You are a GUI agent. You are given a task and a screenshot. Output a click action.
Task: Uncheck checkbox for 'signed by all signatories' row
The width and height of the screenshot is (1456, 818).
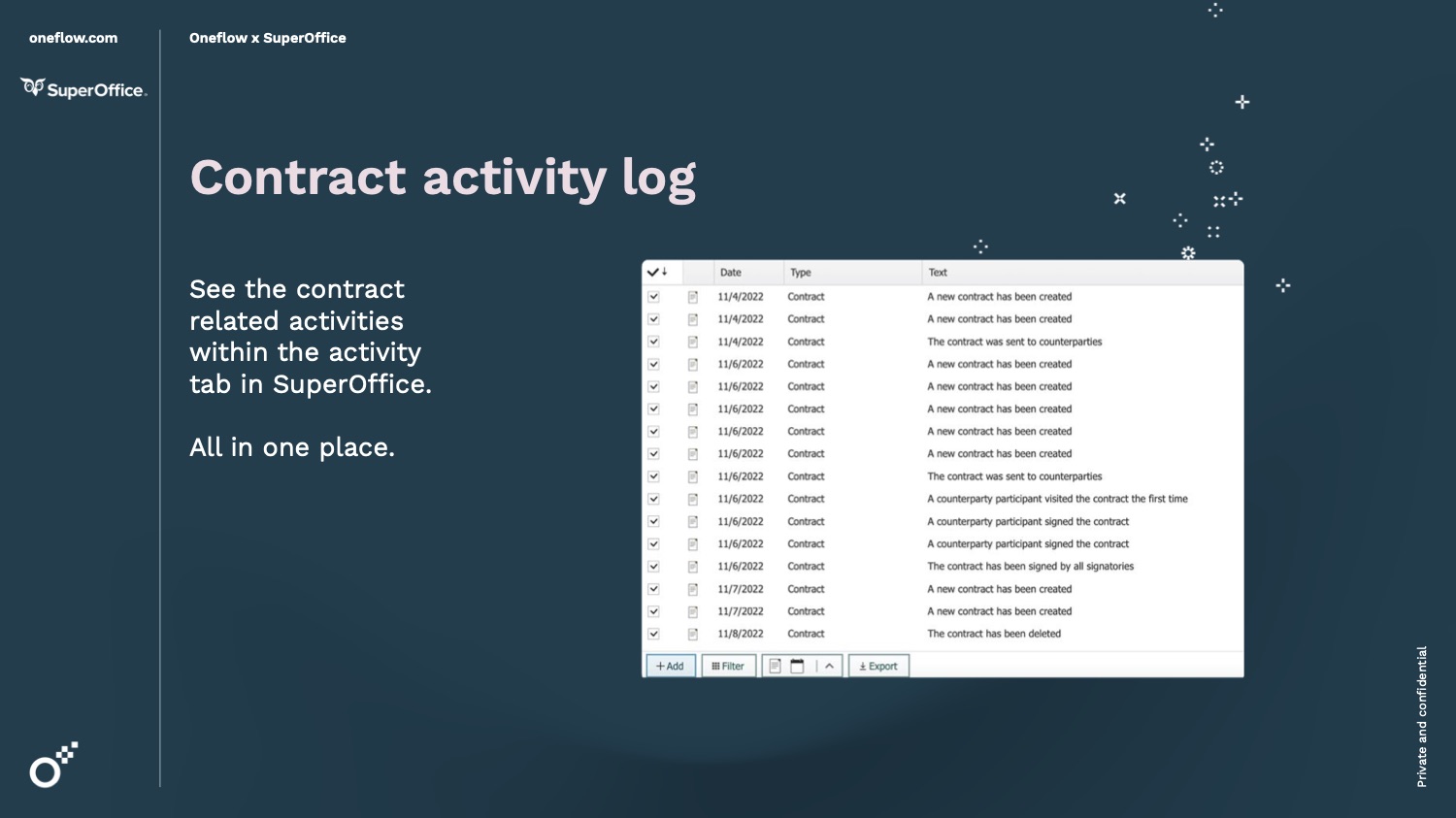pos(653,567)
